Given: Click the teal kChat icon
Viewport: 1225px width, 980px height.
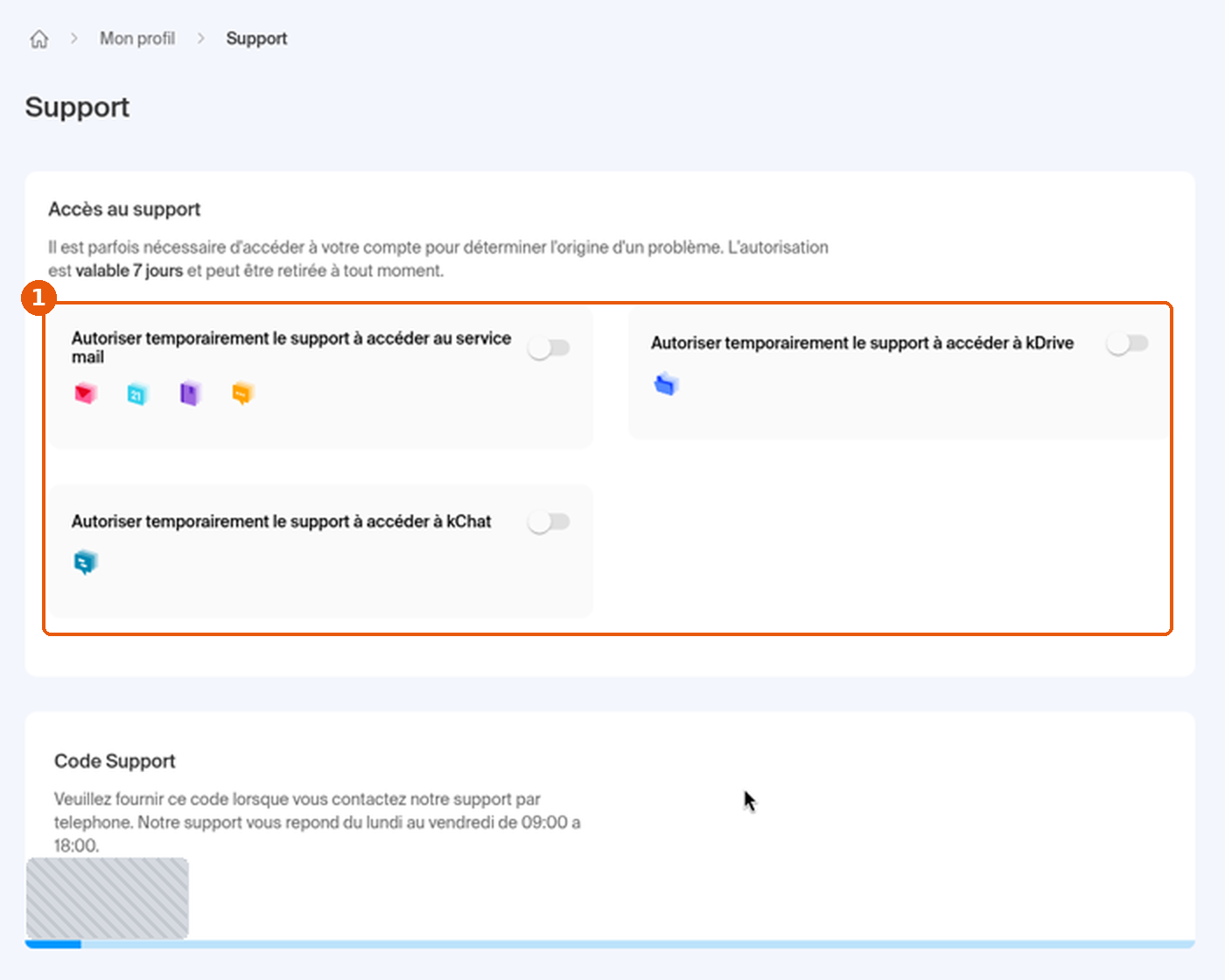Looking at the screenshot, I should [x=85, y=563].
